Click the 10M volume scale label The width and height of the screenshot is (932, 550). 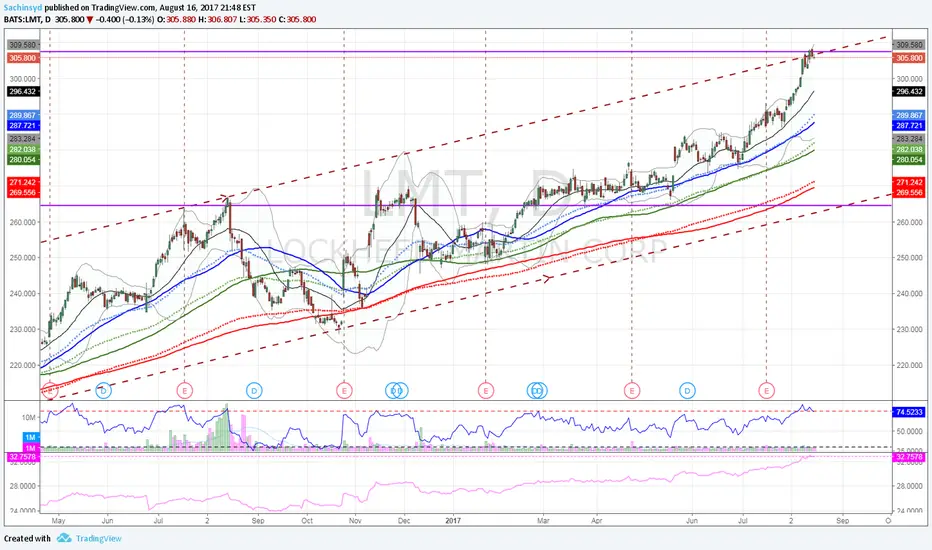click(x=29, y=417)
